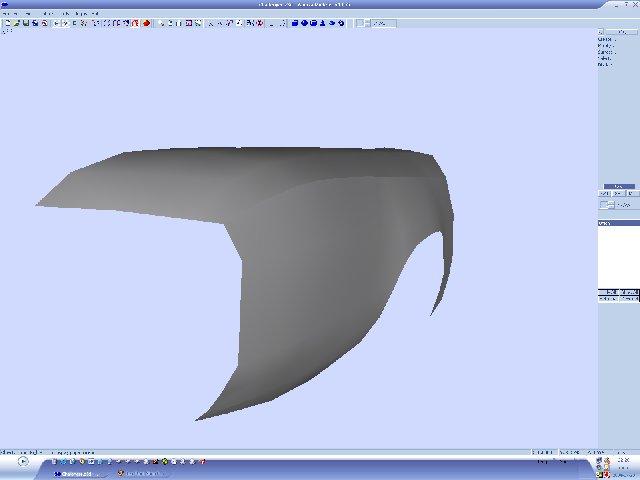640x480 pixels.
Task: Toggle the first axis button in right panel
Action: (x=604, y=192)
